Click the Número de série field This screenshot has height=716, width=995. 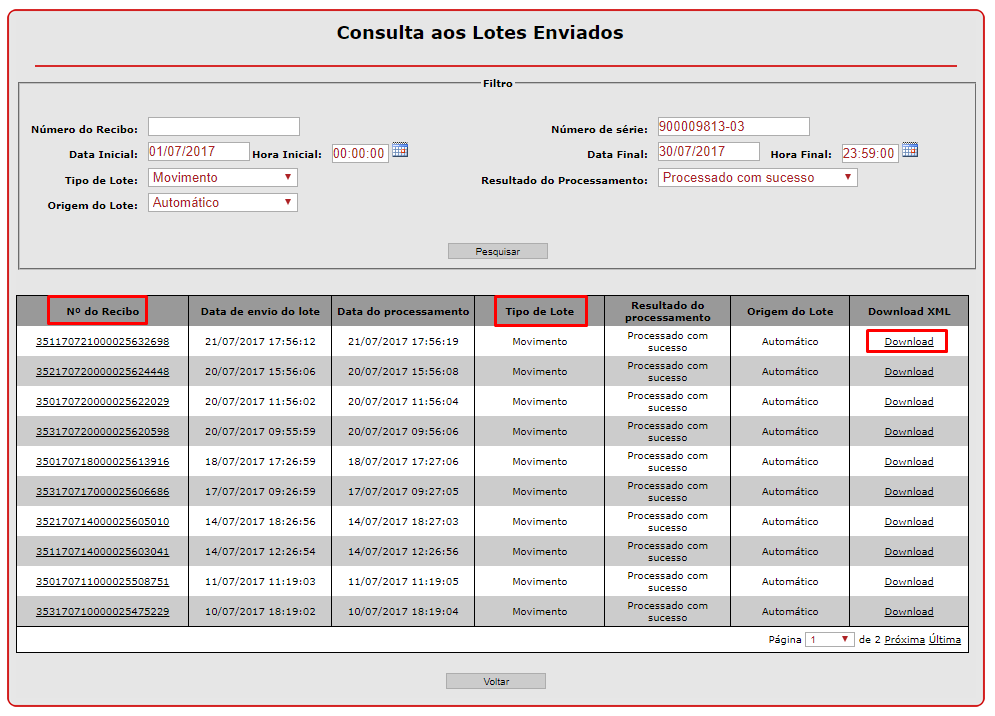pos(734,126)
